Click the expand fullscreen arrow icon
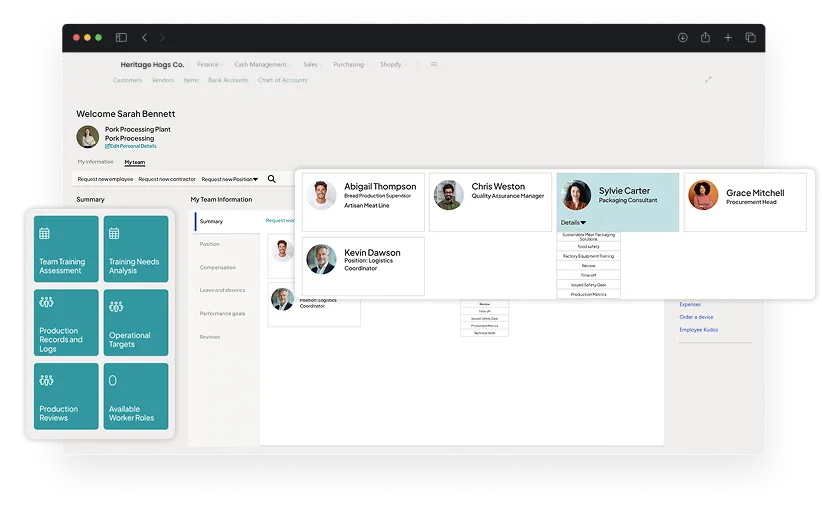The image size is (822, 508). (708, 79)
